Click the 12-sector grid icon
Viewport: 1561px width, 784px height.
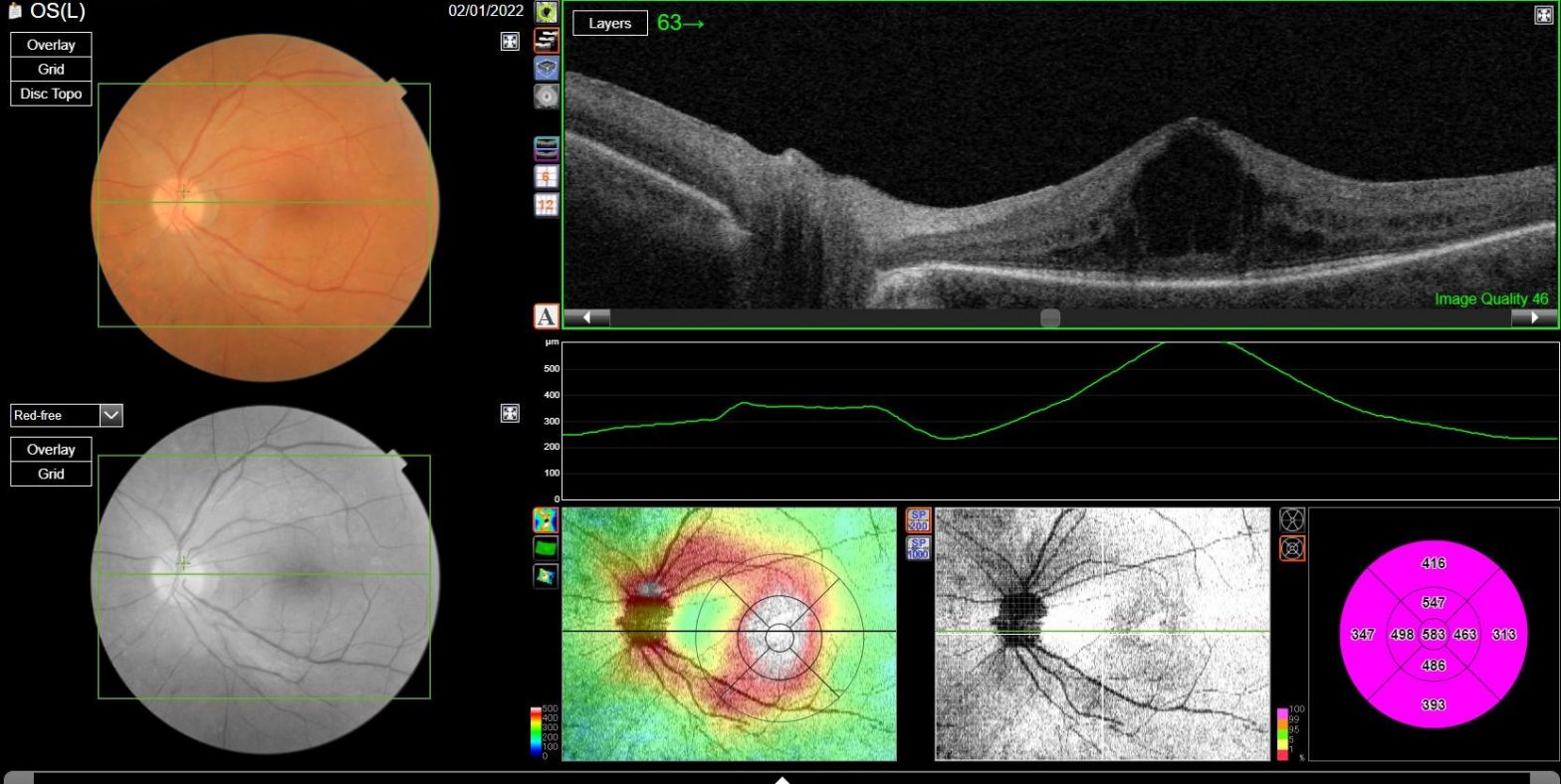tap(547, 205)
